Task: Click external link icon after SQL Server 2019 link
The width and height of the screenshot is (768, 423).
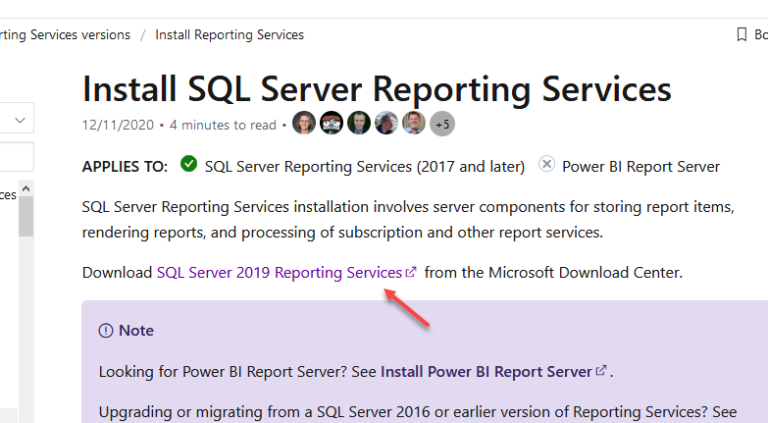Action: (411, 272)
